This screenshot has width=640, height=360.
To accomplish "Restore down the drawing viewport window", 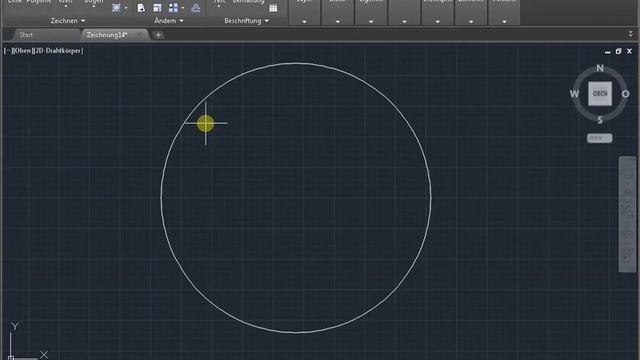I will pos(618,51).
